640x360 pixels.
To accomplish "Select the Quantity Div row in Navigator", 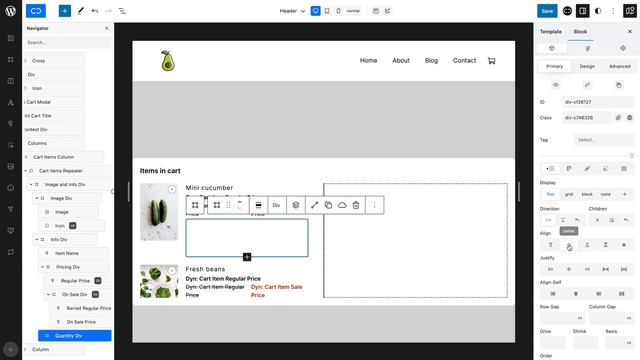I will [x=74, y=336].
